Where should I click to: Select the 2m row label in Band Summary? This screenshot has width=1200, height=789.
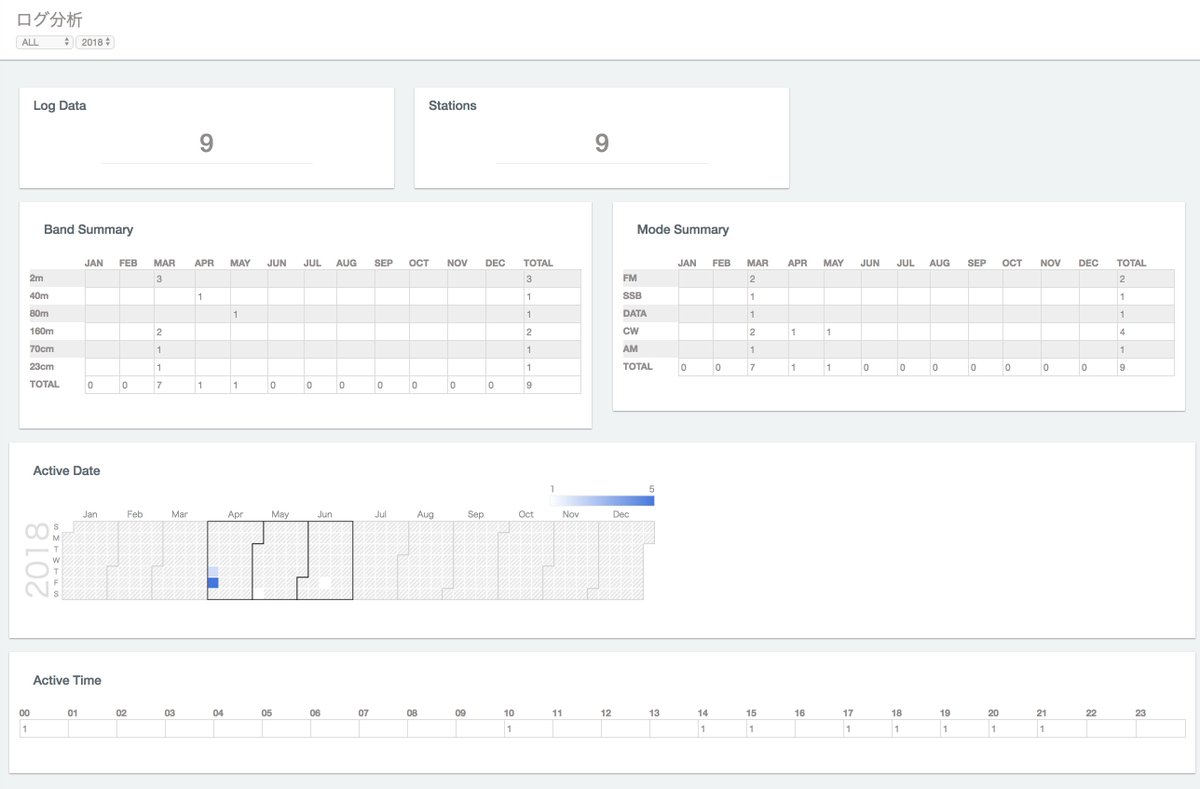37,278
